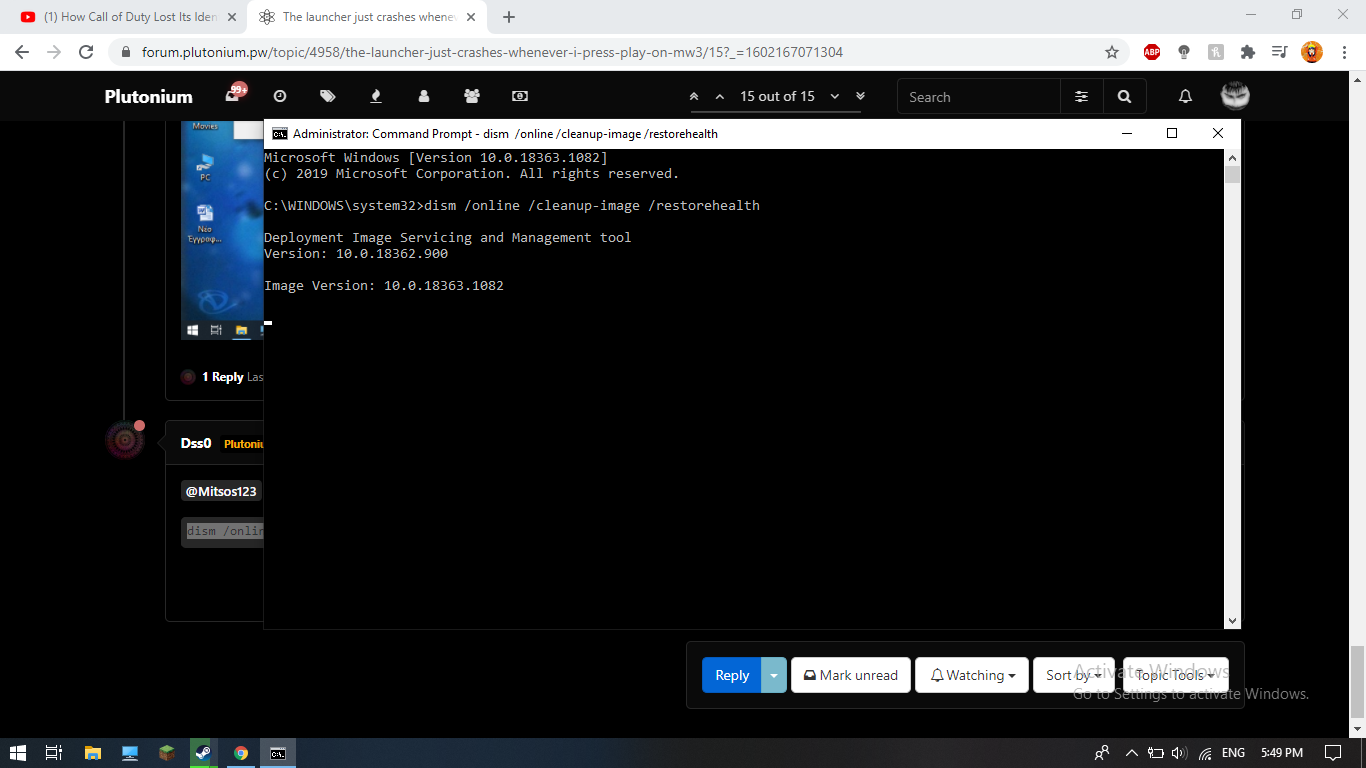Click the 1 Reply link under the post
The height and width of the screenshot is (768, 1366).
coord(222,377)
